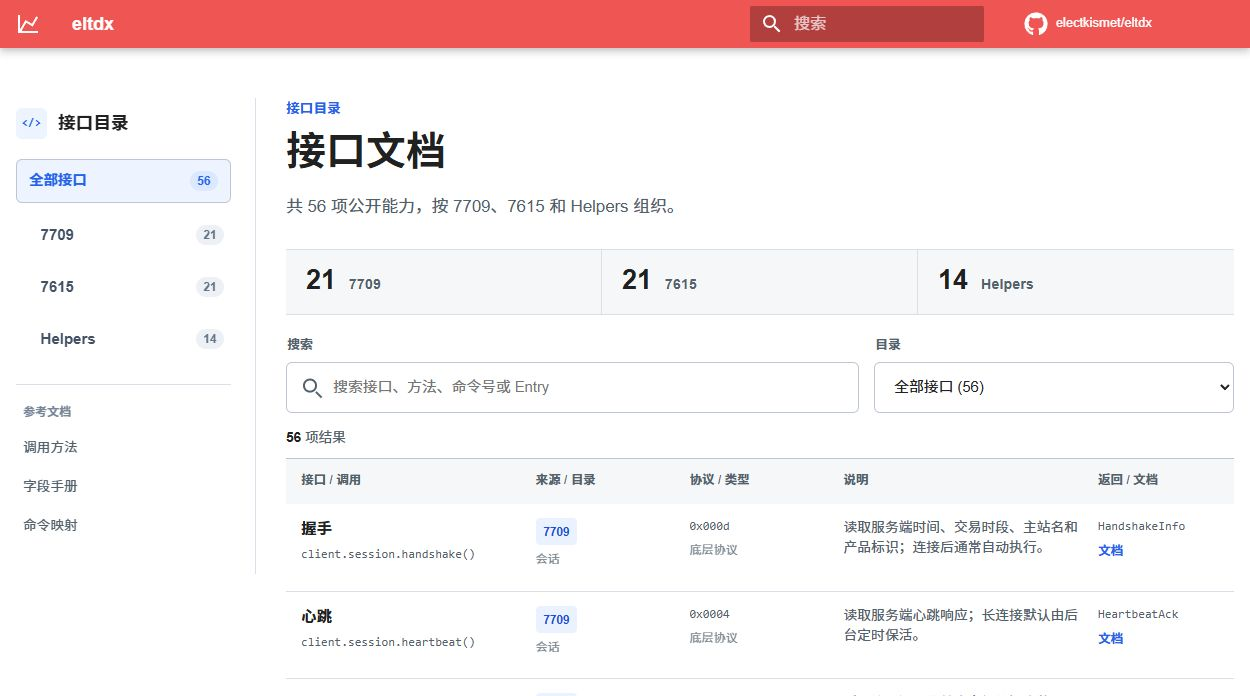Open the 文档 link for HeartbeatAck
The height and width of the screenshot is (696, 1250).
coord(1110,638)
